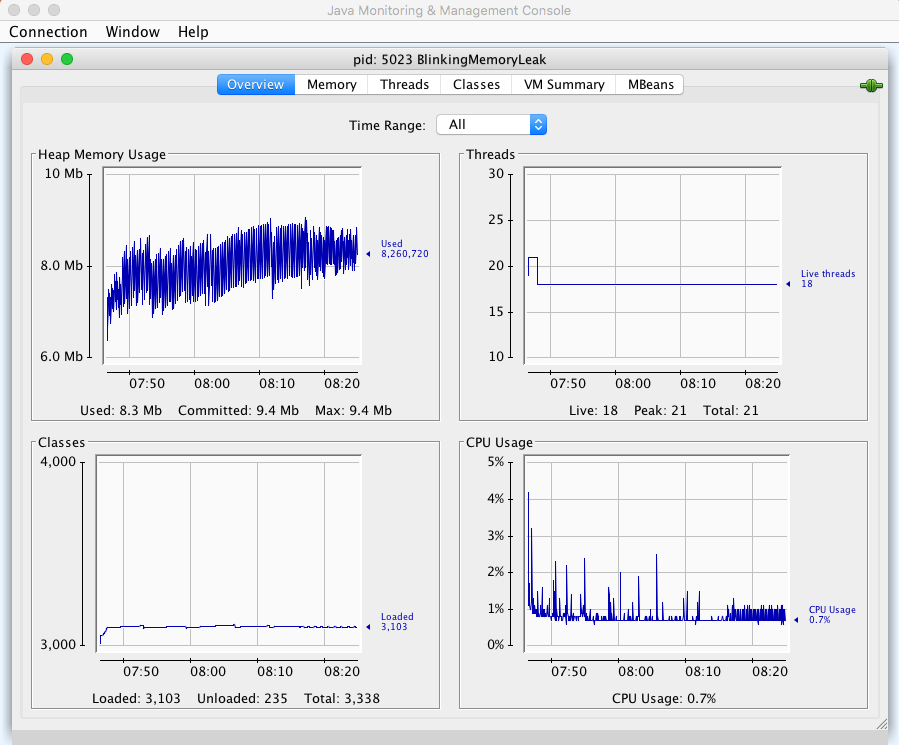The image size is (899, 746).
Task: Open the Window menu
Action: [x=132, y=32]
